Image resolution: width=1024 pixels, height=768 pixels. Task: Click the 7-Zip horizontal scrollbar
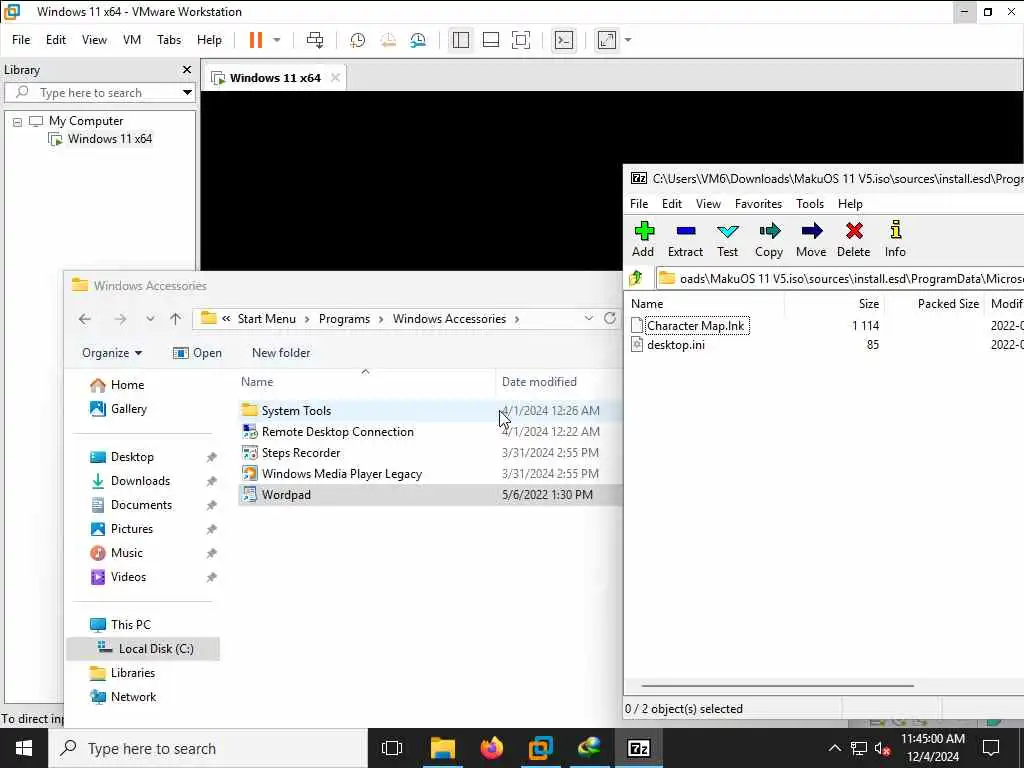777,686
